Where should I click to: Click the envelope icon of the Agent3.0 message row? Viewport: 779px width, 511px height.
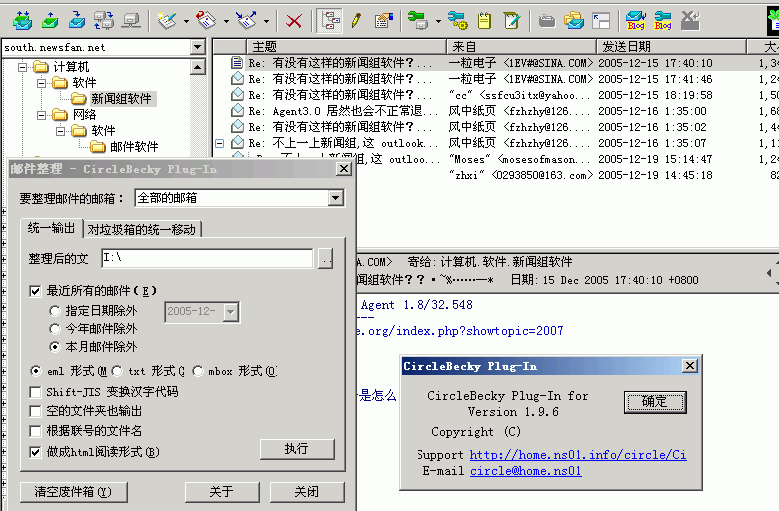[237, 110]
